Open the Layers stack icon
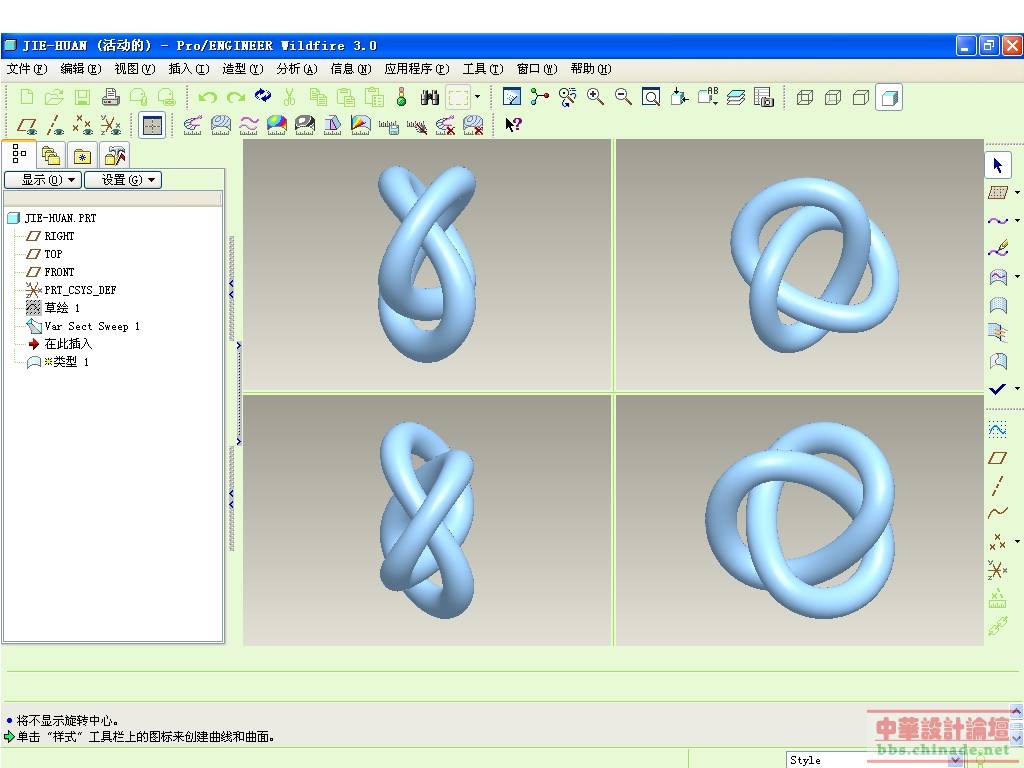 point(735,97)
